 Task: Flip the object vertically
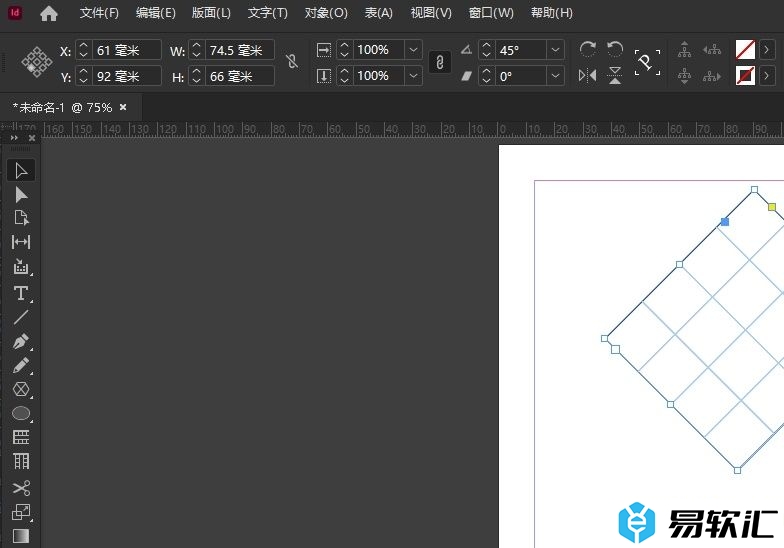(614, 76)
